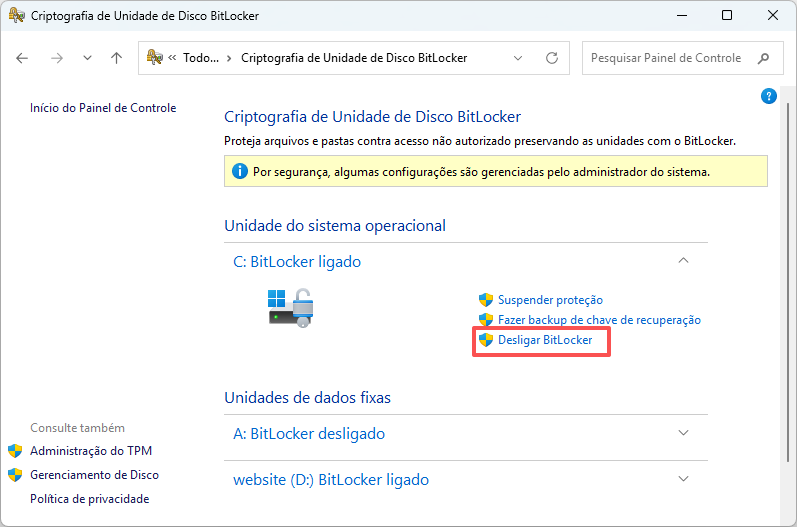Click the forward navigation arrow
Image resolution: width=797 pixels, height=527 pixels.
(56, 58)
